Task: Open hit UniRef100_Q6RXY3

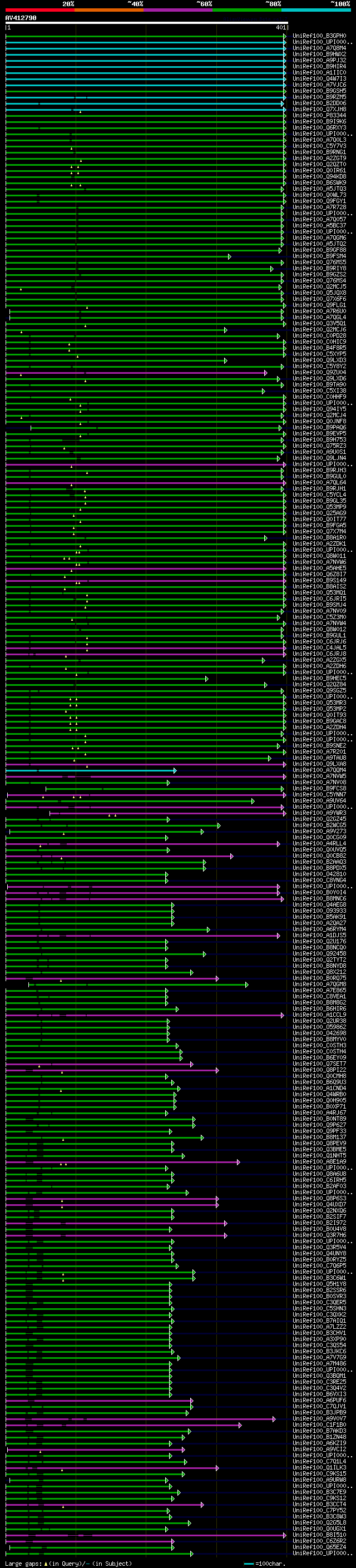Action: [319, 128]
